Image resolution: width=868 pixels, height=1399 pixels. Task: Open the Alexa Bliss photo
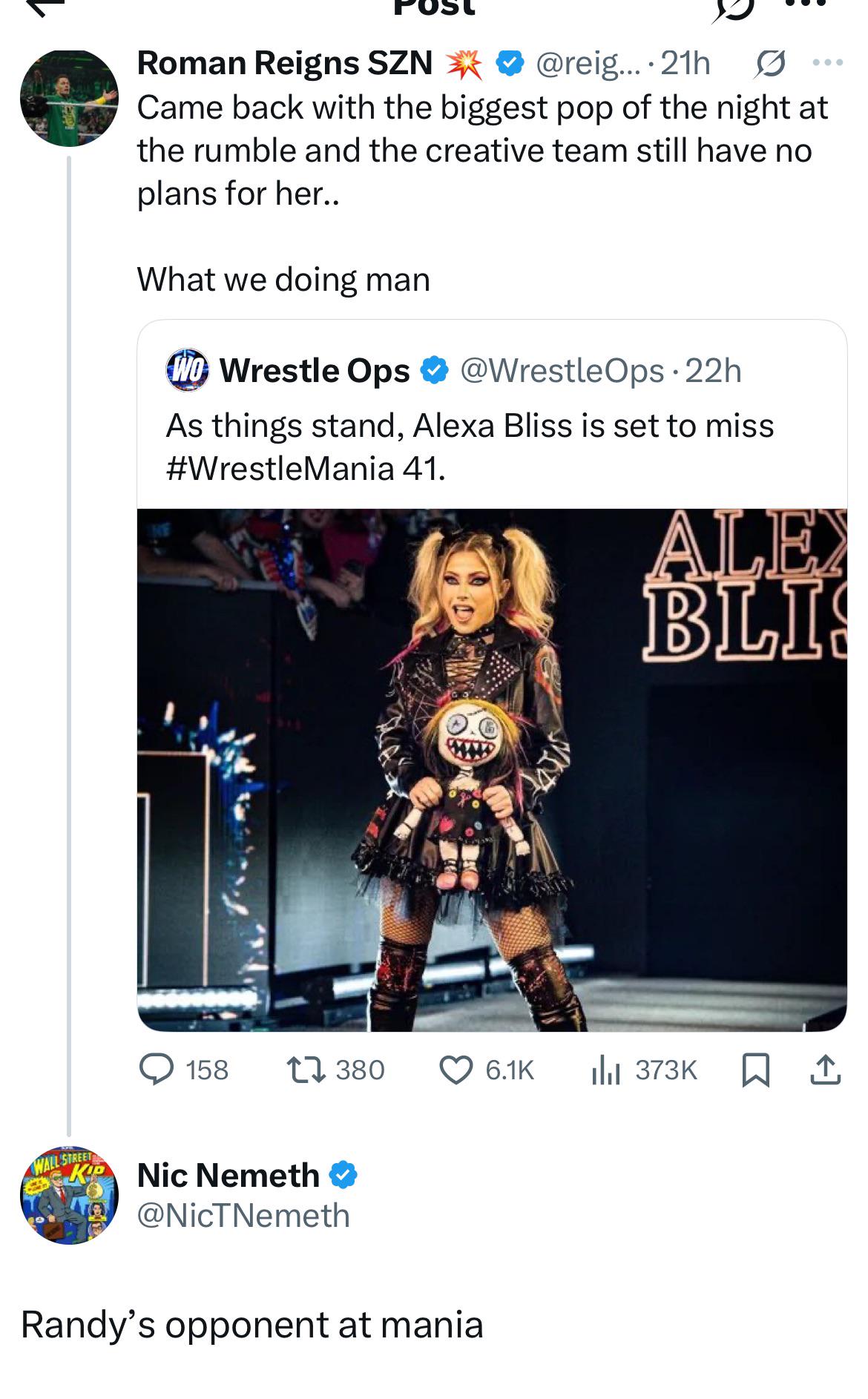[492, 769]
